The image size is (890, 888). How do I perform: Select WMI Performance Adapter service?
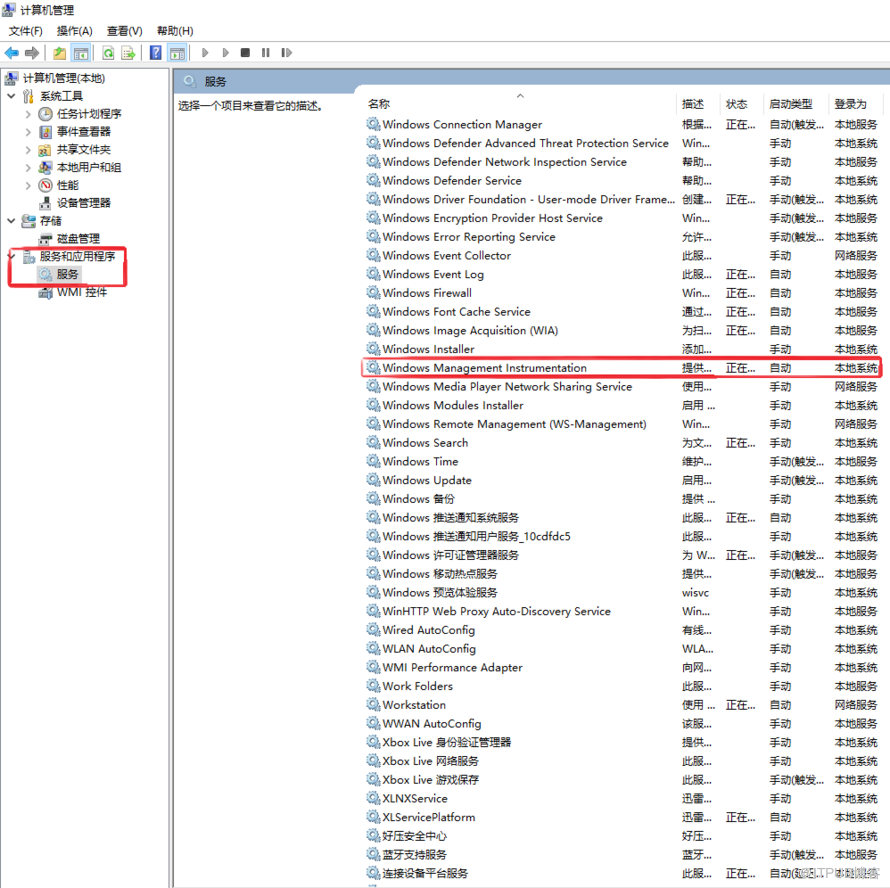coord(622,667)
